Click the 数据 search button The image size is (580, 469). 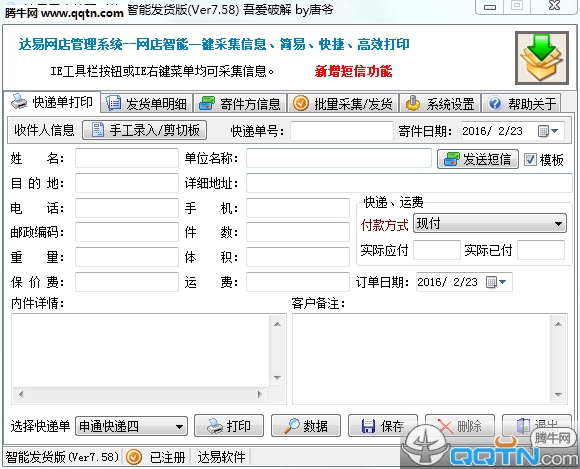pyautogui.click(x=306, y=426)
